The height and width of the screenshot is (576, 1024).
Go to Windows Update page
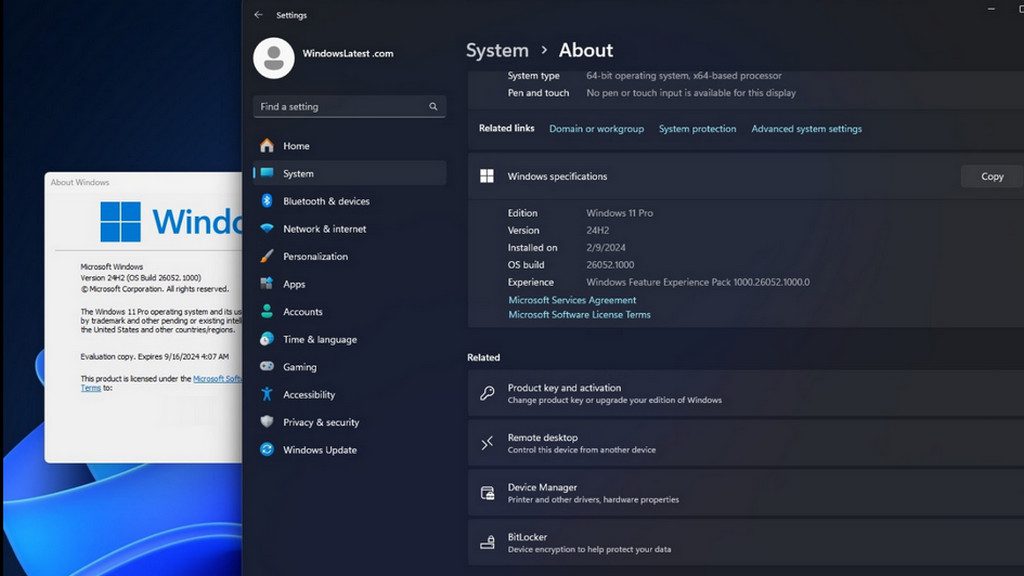point(349,450)
